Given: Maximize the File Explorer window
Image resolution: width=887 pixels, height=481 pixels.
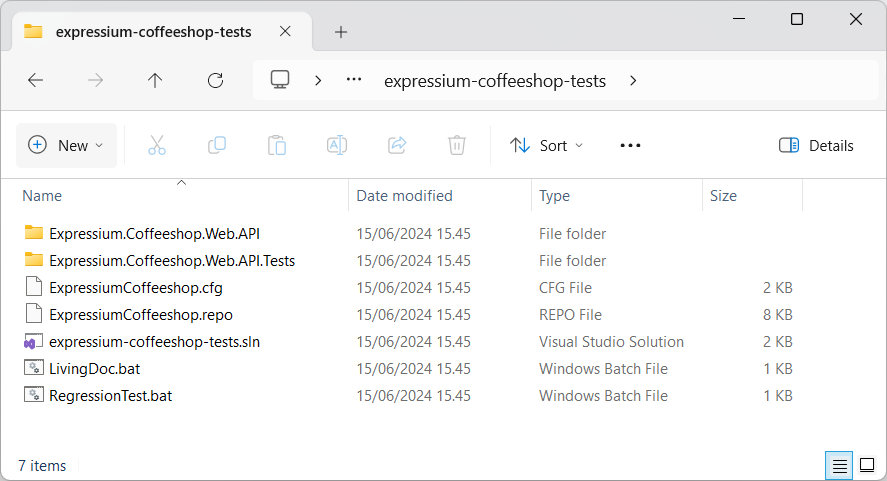Looking at the screenshot, I should [x=797, y=19].
